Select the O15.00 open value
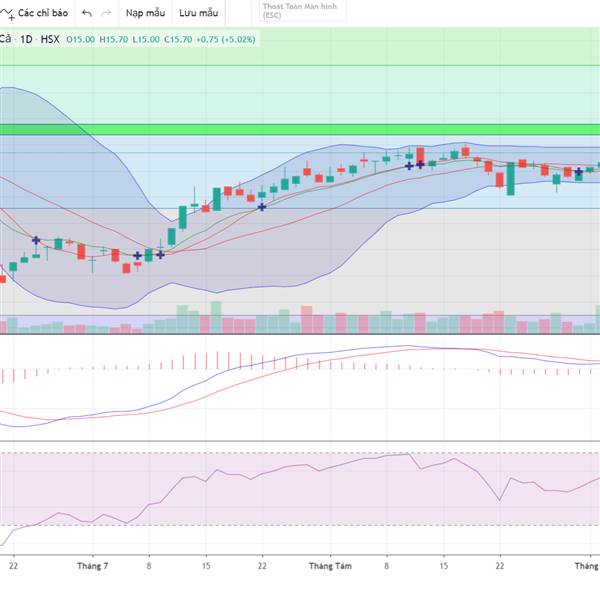Image resolution: width=600 pixels, height=600 pixels. [80, 39]
